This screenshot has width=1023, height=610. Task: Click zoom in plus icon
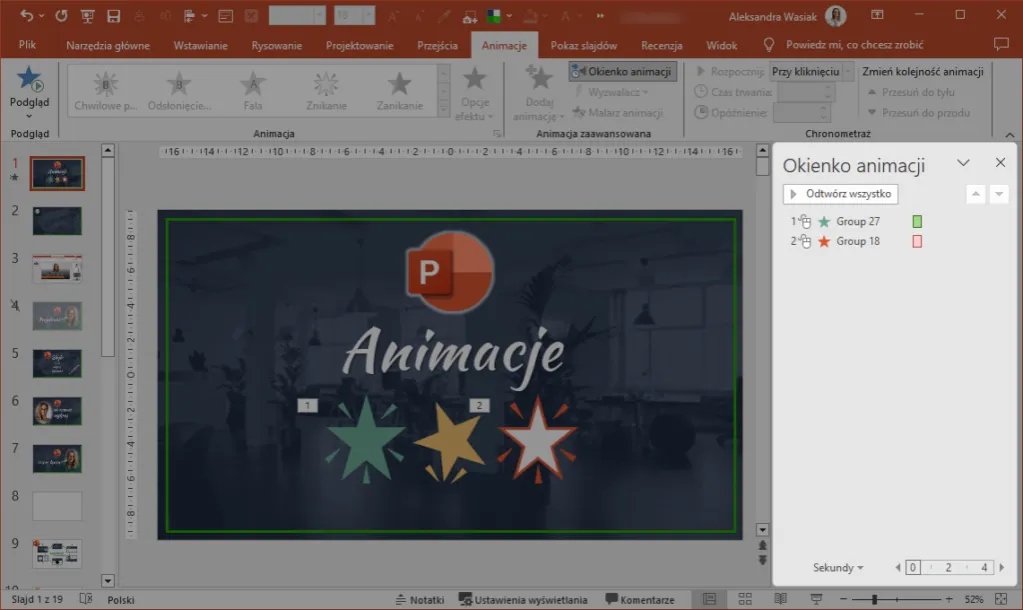click(949, 599)
